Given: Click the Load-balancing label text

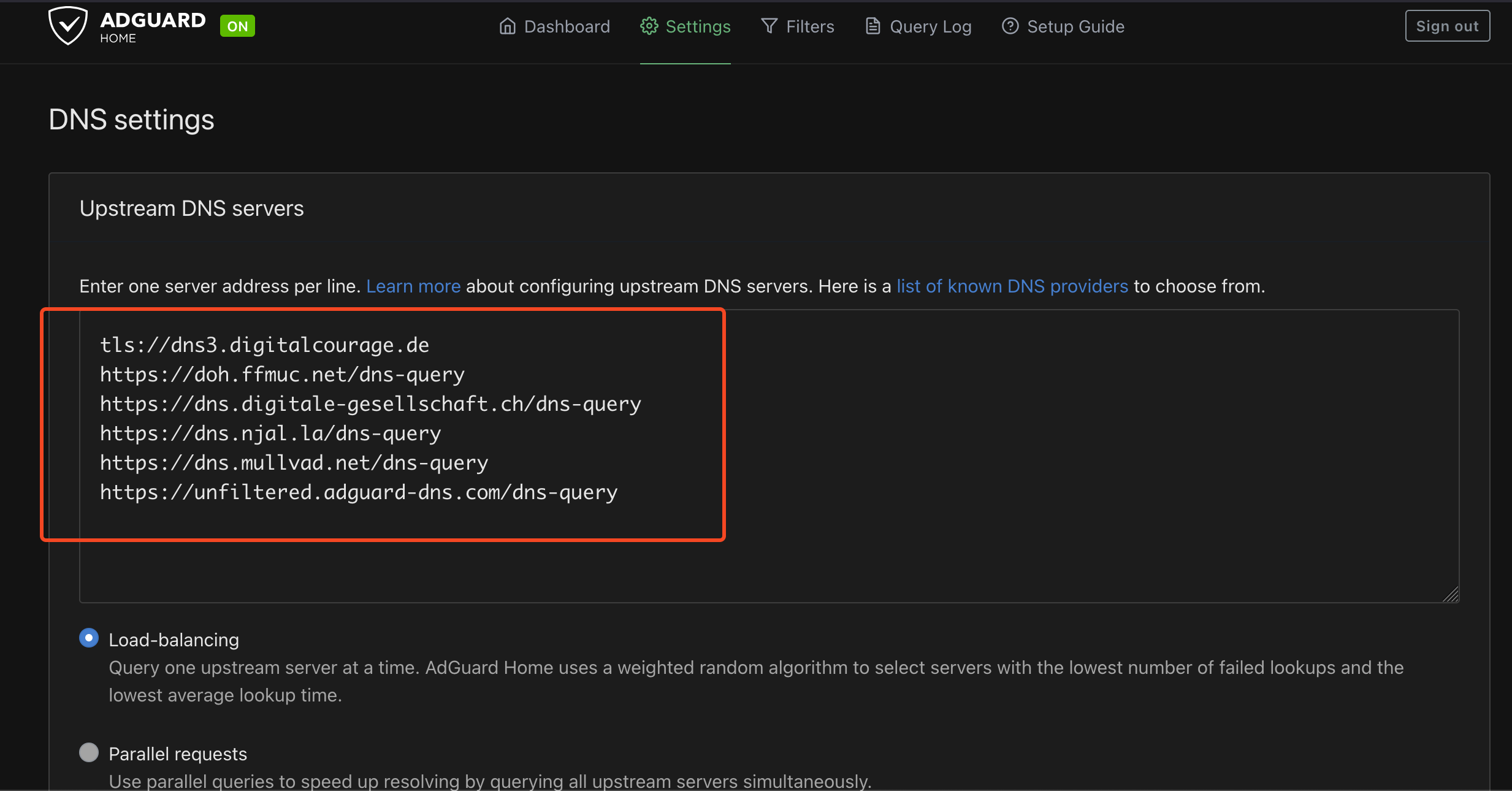Looking at the screenshot, I should tap(174, 640).
